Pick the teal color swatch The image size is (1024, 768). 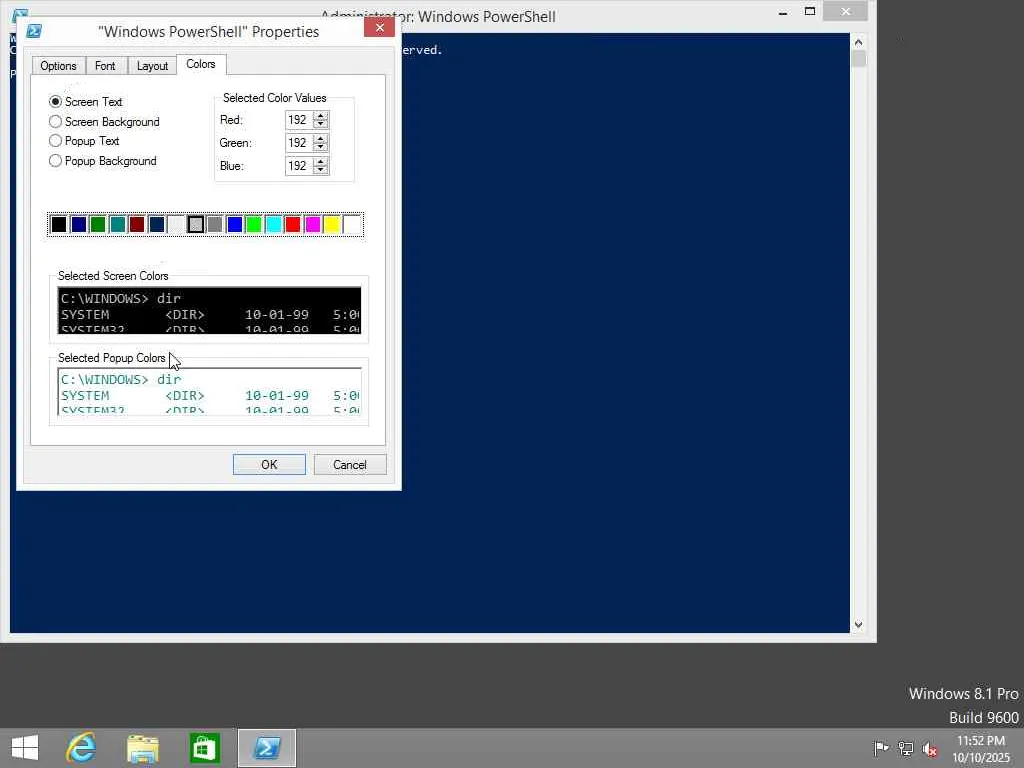click(118, 225)
